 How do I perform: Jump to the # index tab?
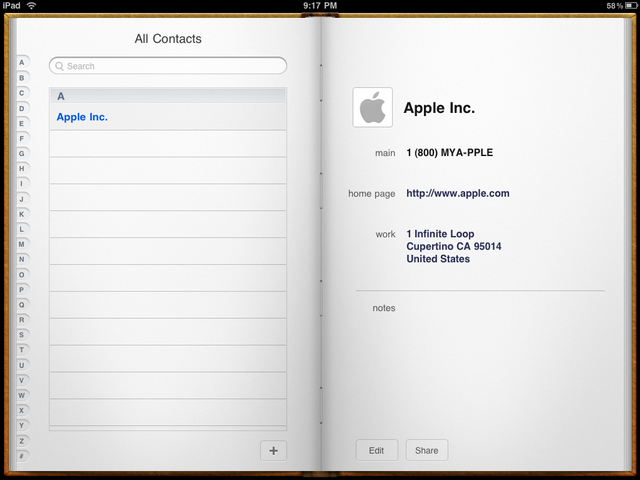[x=22, y=456]
